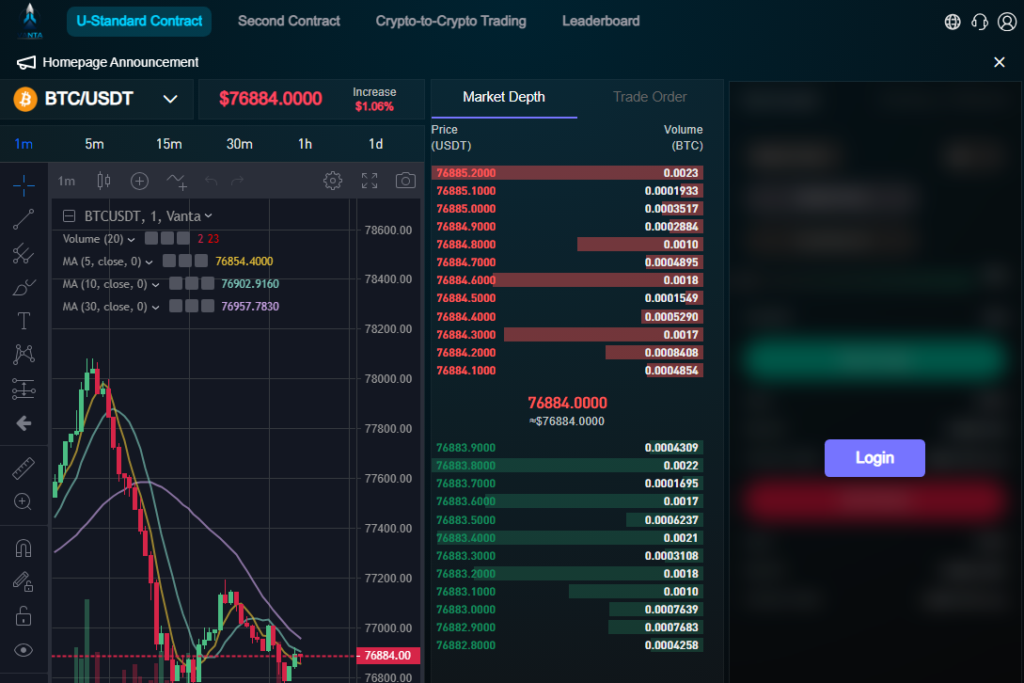The image size is (1024, 683).
Task: Select the XABCD pattern tool
Action: click(x=24, y=355)
